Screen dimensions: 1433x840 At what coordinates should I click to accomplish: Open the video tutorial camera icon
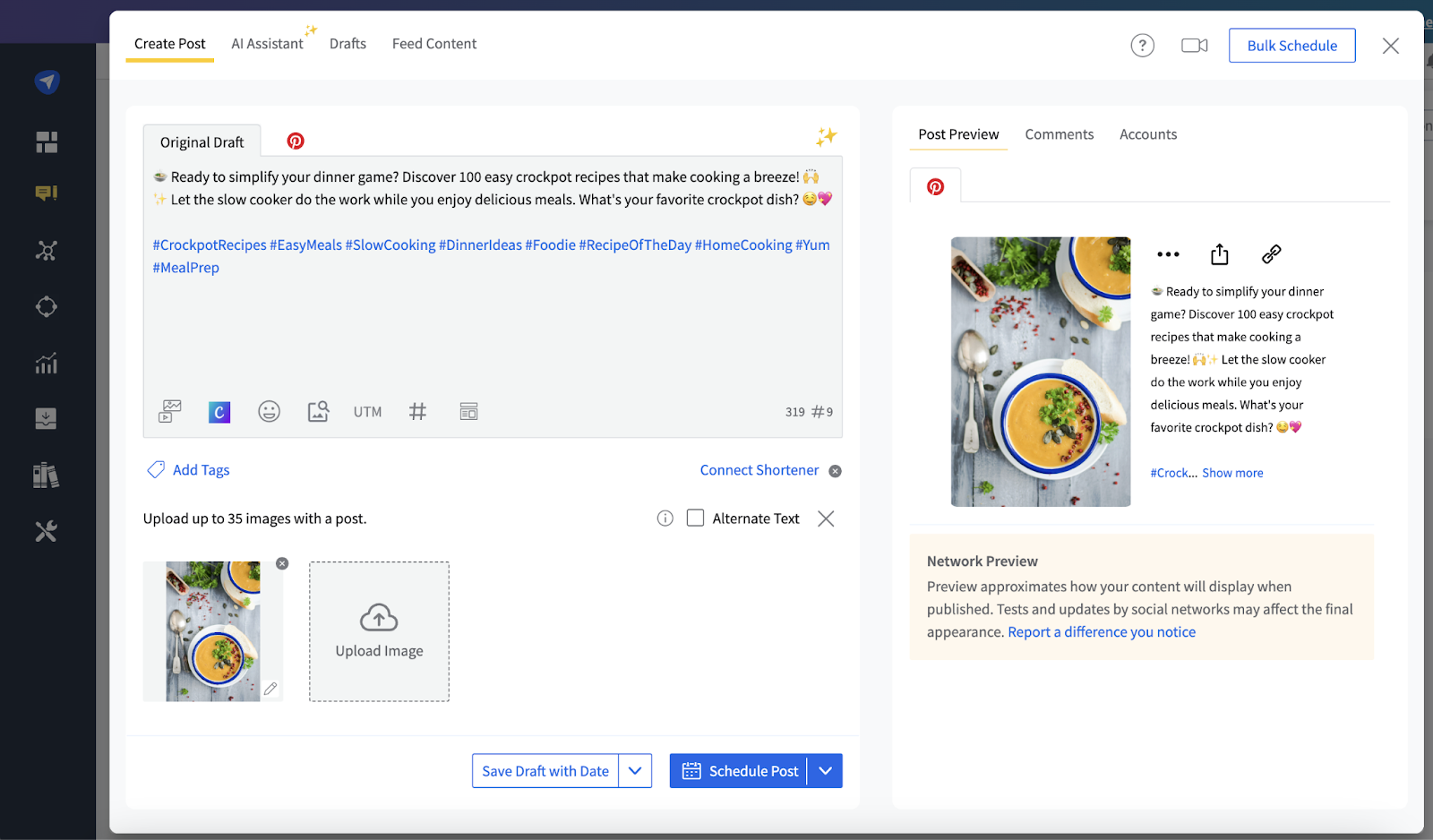click(x=1194, y=45)
